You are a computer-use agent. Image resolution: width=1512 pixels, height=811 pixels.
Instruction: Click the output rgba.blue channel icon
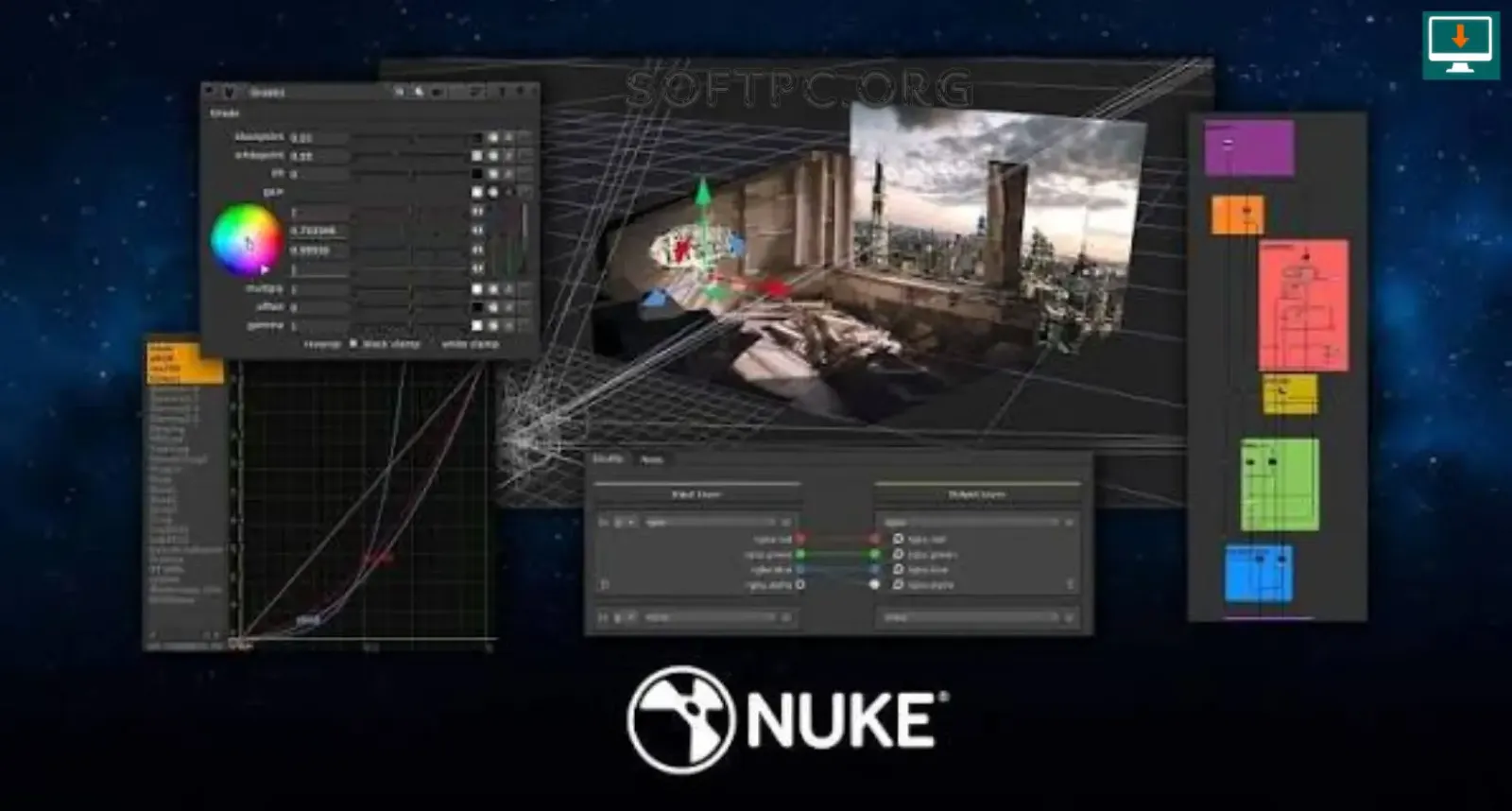coord(898,569)
